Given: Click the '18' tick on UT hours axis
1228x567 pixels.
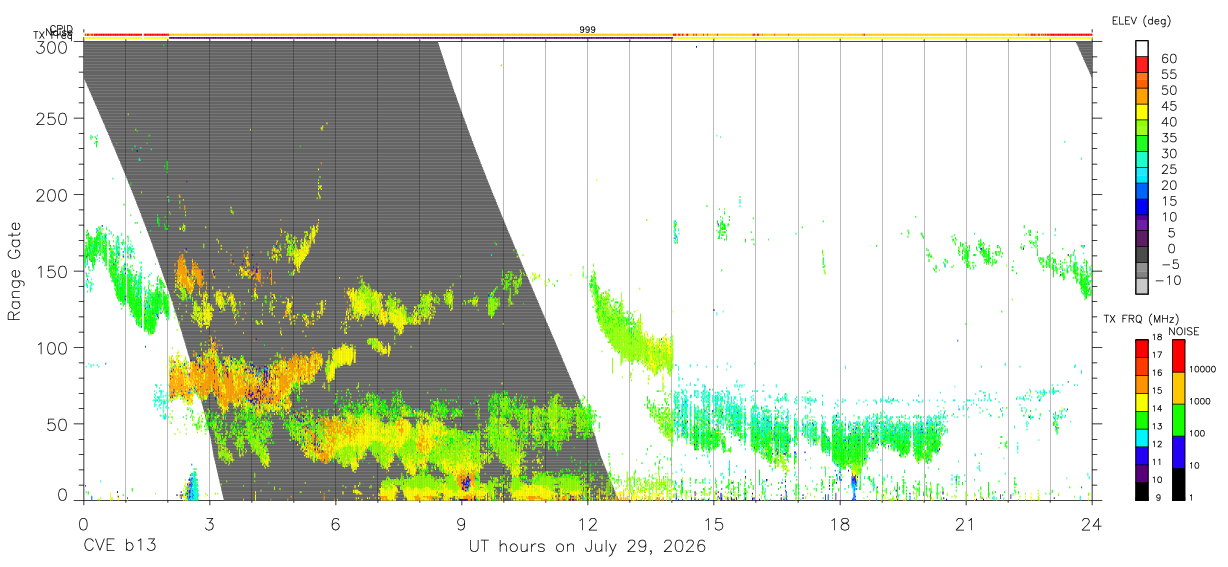Looking at the screenshot, I should tap(840, 524).
